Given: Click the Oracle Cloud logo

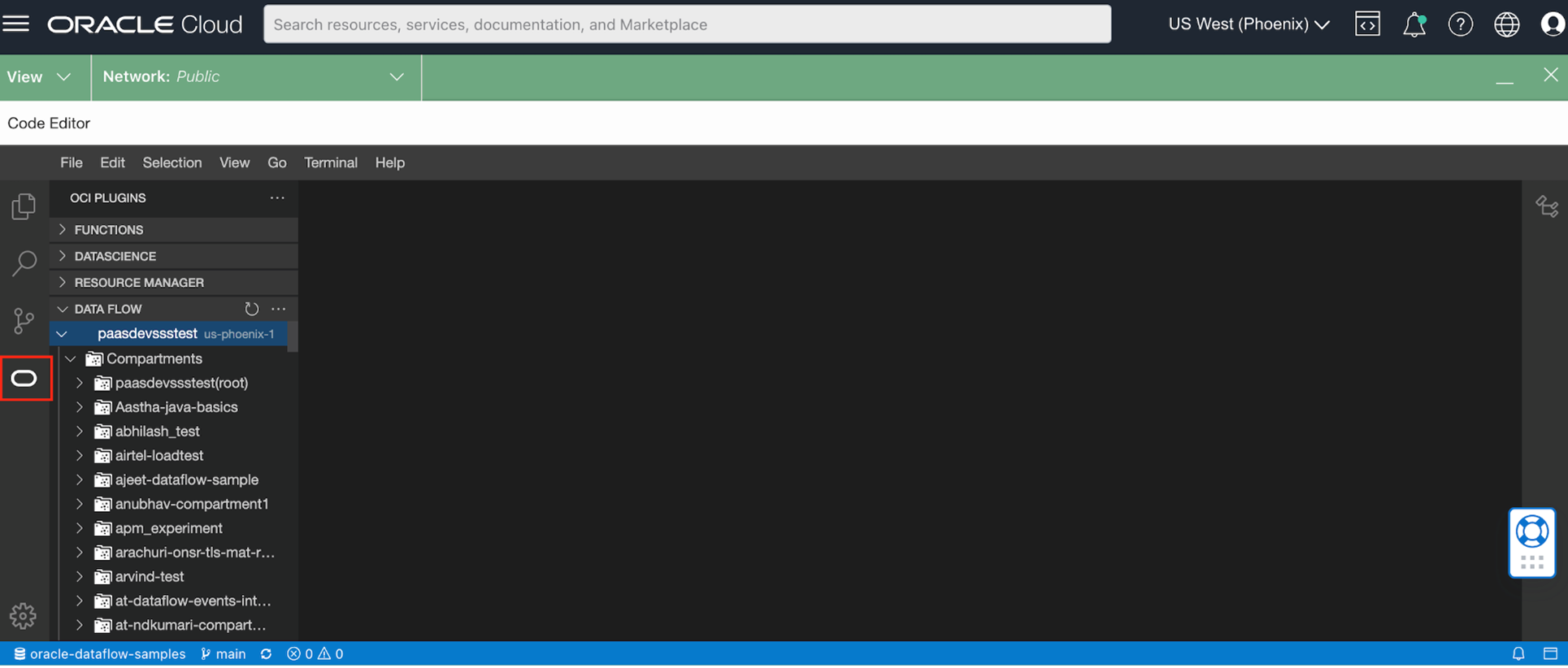Looking at the screenshot, I should click(145, 24).
